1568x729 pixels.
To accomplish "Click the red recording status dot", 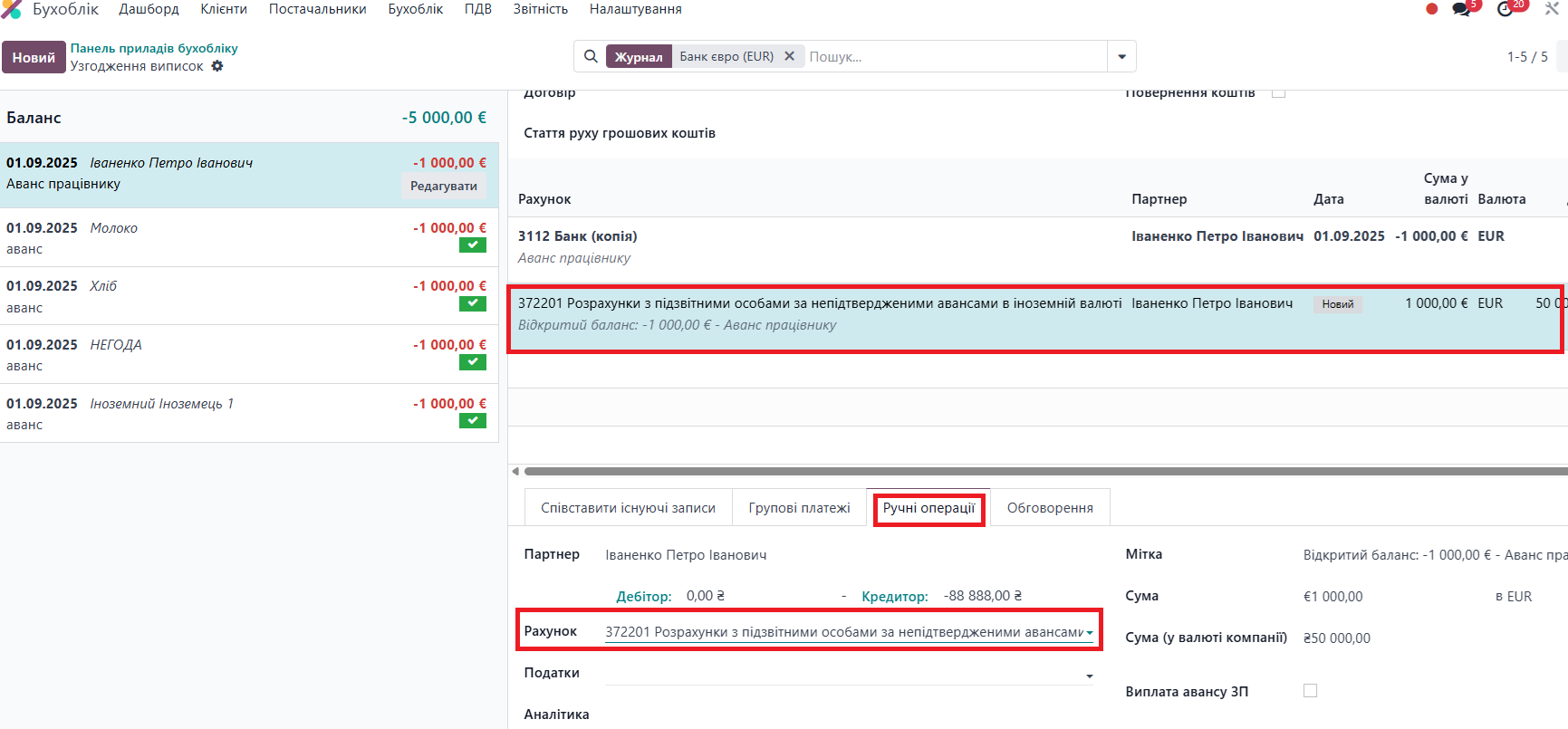I will 1431,9.
